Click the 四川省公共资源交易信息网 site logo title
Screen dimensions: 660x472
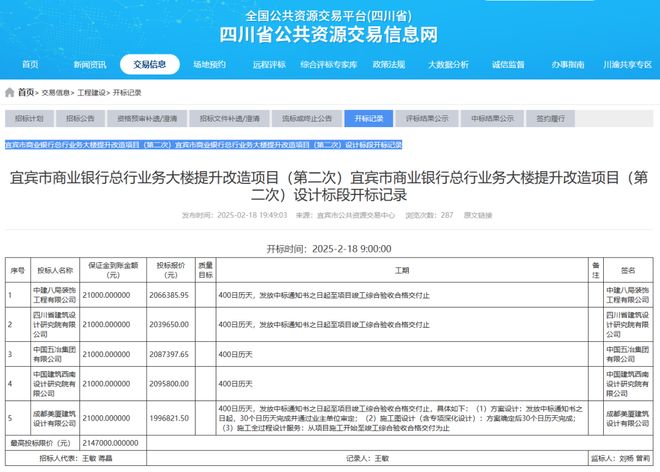click(329, 35)
